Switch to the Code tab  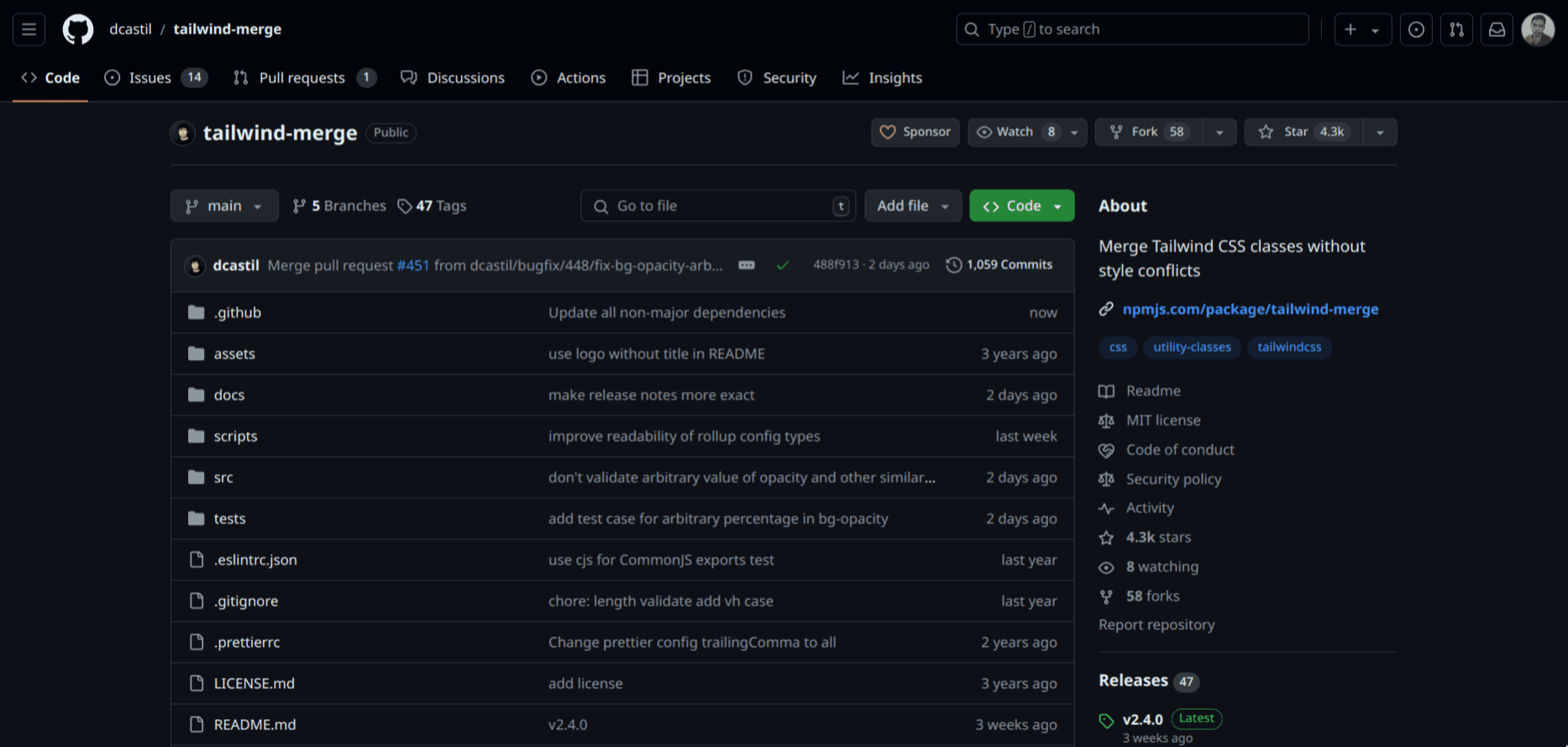50,77
